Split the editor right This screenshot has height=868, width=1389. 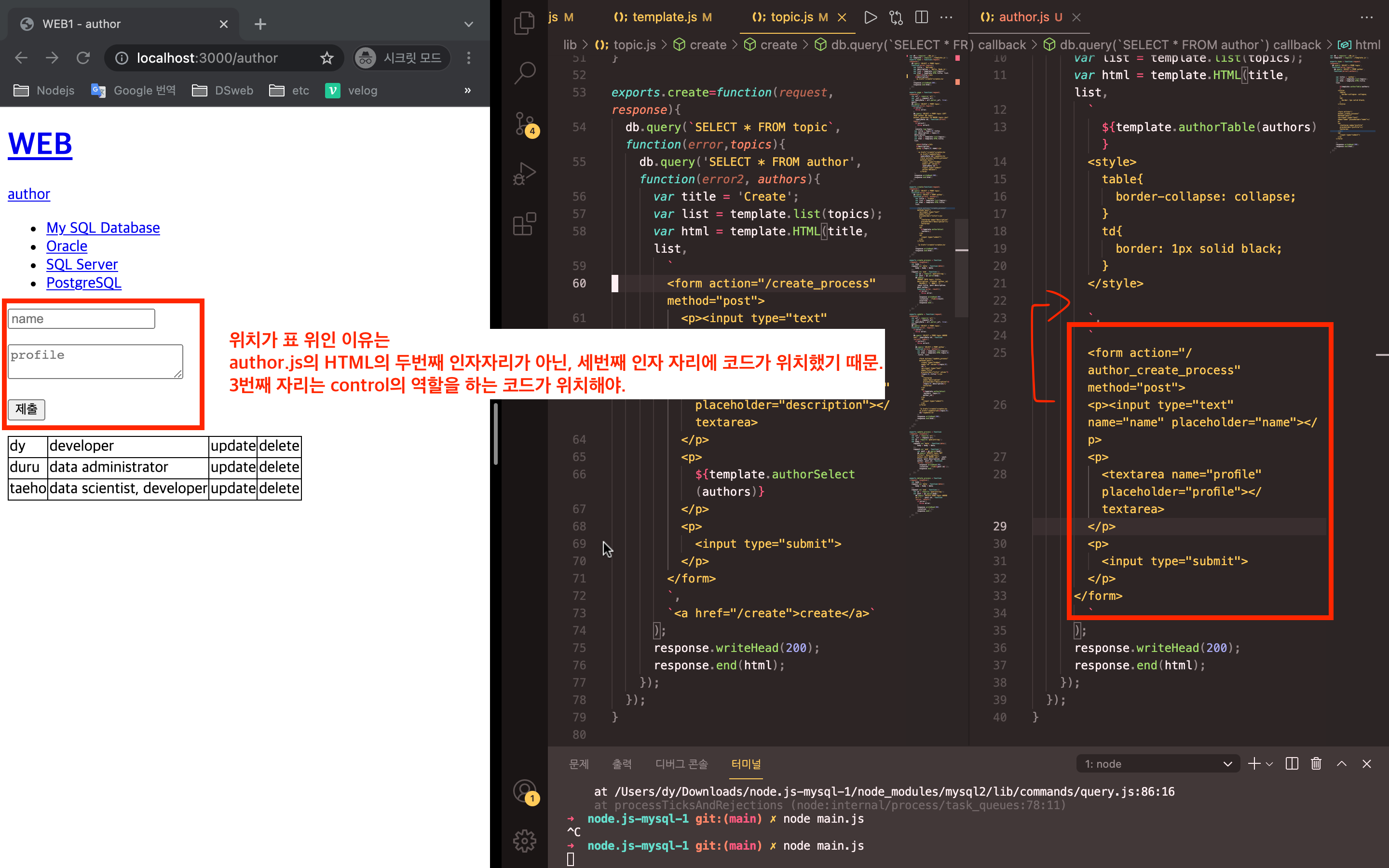[x=921, y=17]
